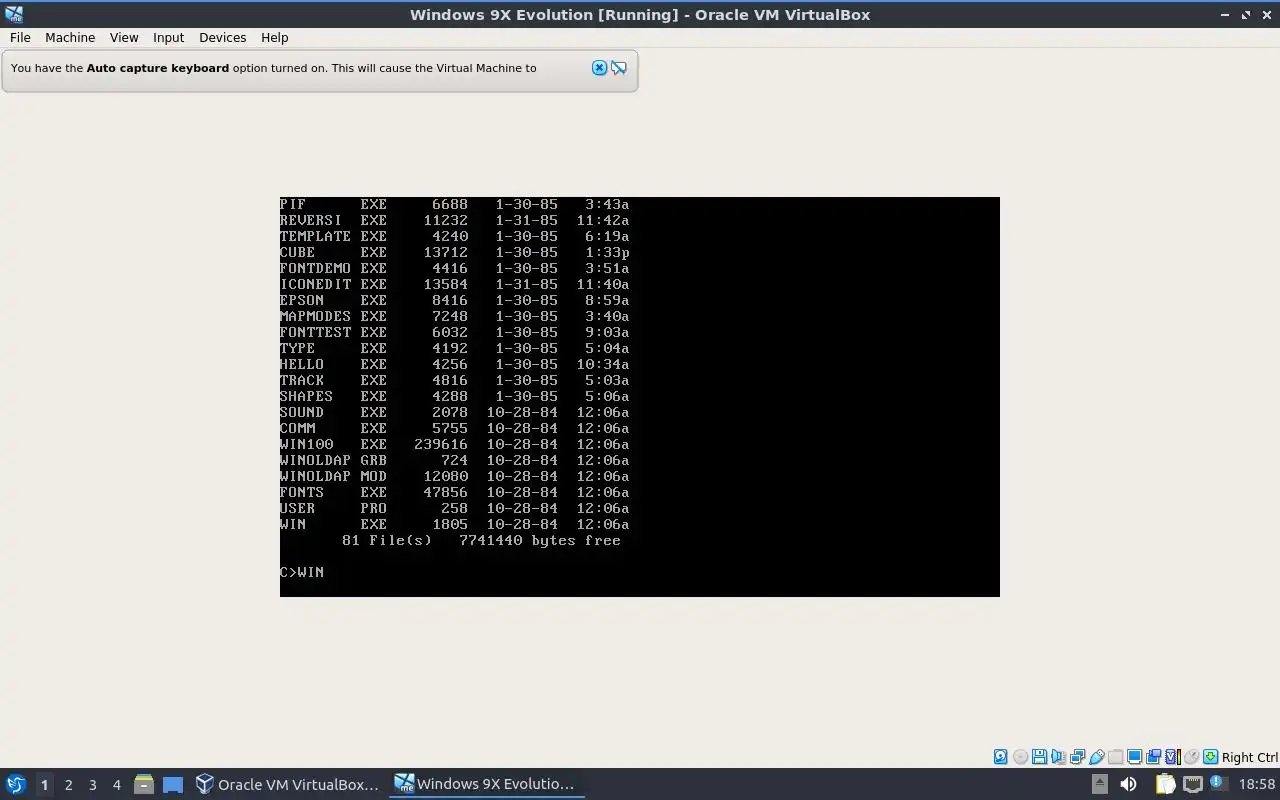Click the CPU virtualization status icon
This screenshot has height=800, width=1280.
coord(1173,757)
